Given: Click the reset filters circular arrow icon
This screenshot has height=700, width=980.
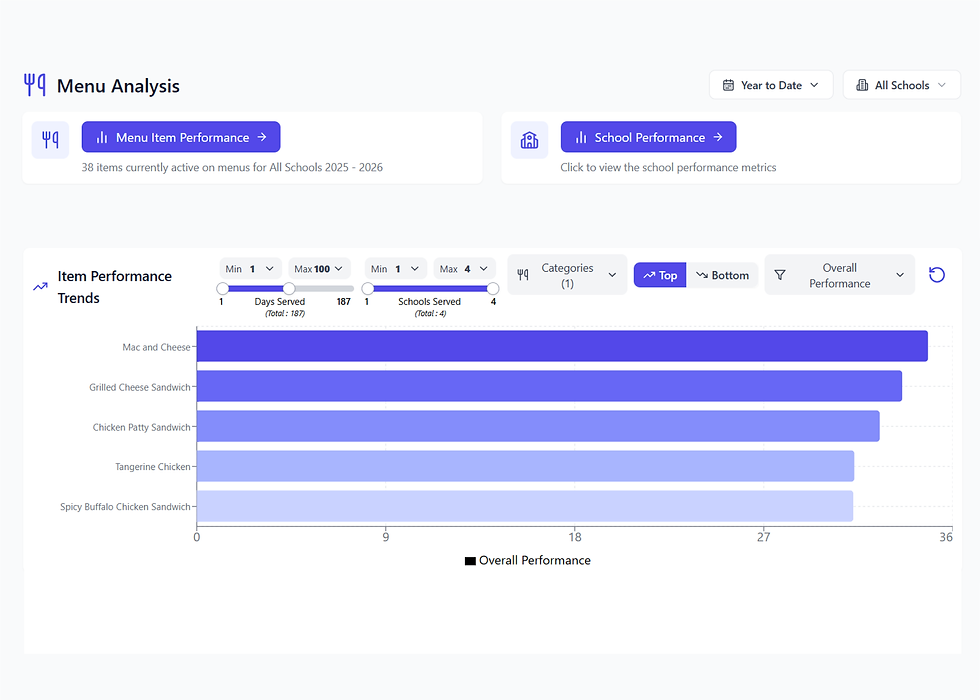Looking at the screenshot, I should coord(936,275).
